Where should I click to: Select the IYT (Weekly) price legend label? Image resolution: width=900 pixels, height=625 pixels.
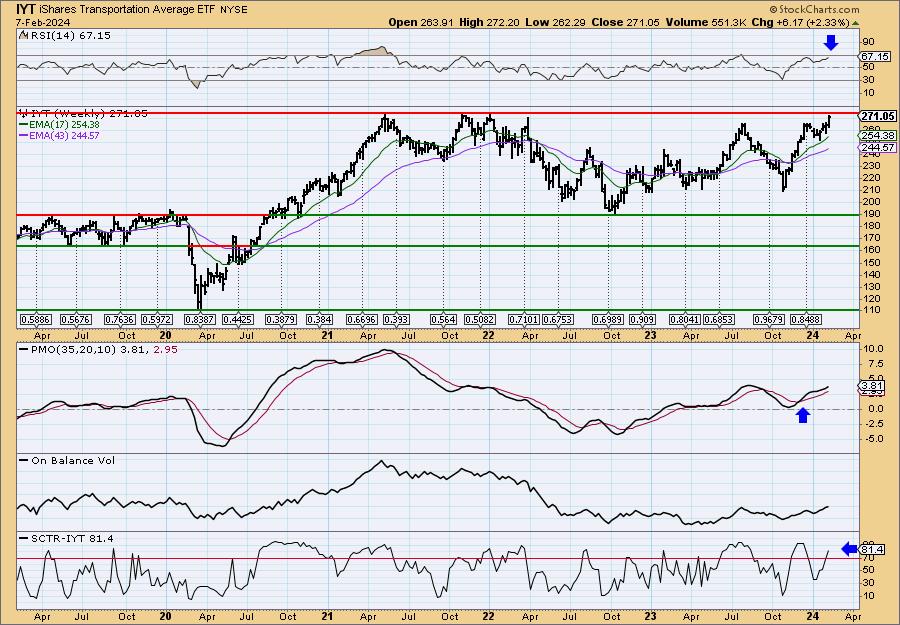coord(88,114)
